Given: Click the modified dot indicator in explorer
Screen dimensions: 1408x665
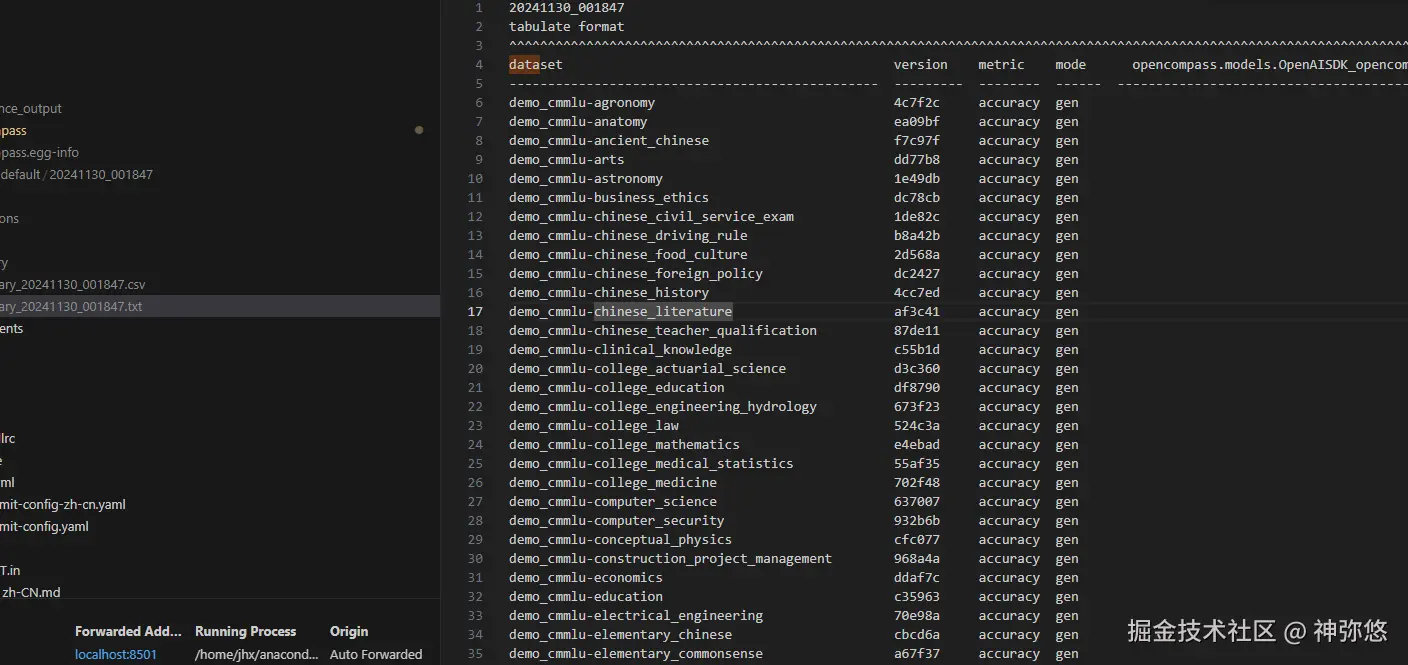Looking at the screenshot, I should tap(419, 130).
